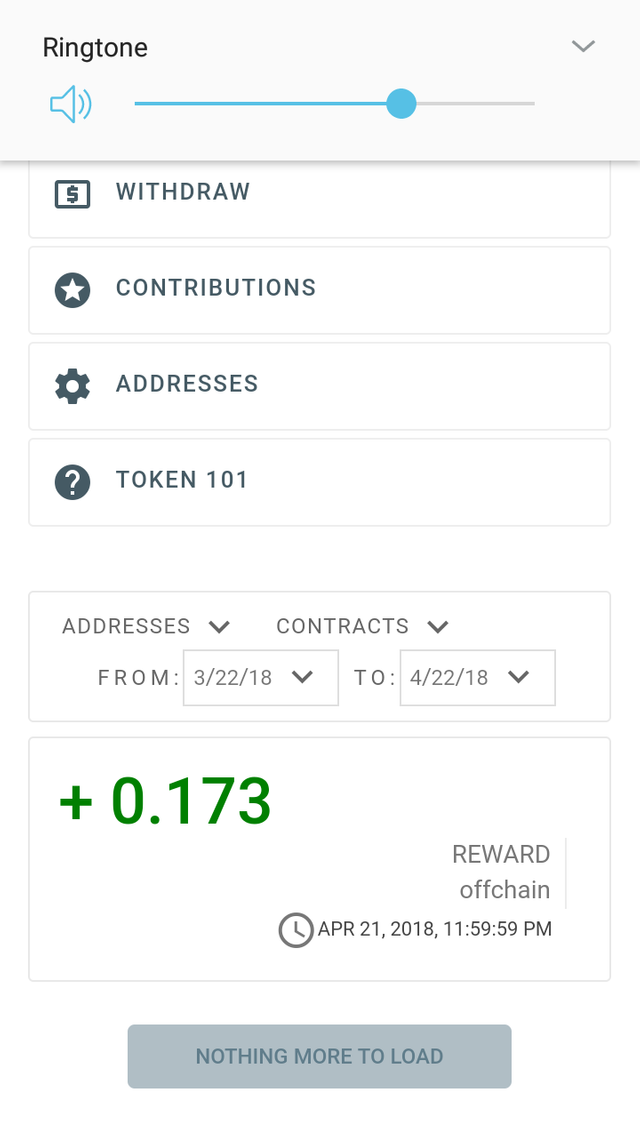Viewport: 640px width, 1138px height.
Task: Go to the Addresses menu item
Action: click(x=319, y=385)
